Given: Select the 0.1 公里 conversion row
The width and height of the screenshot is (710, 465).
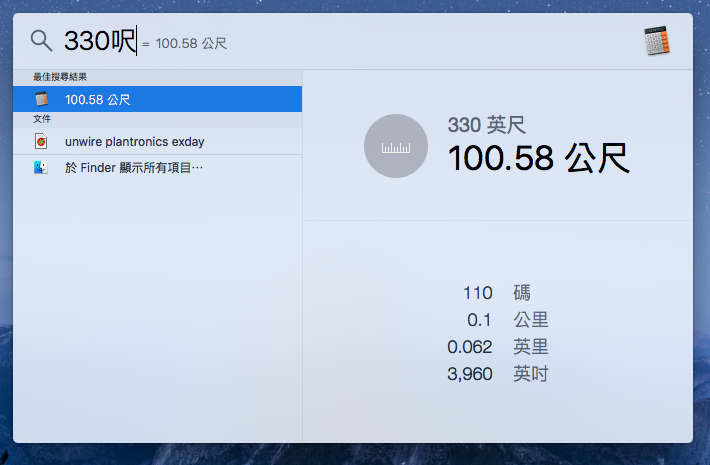Looking at the screenshot, I should (497, 320).
